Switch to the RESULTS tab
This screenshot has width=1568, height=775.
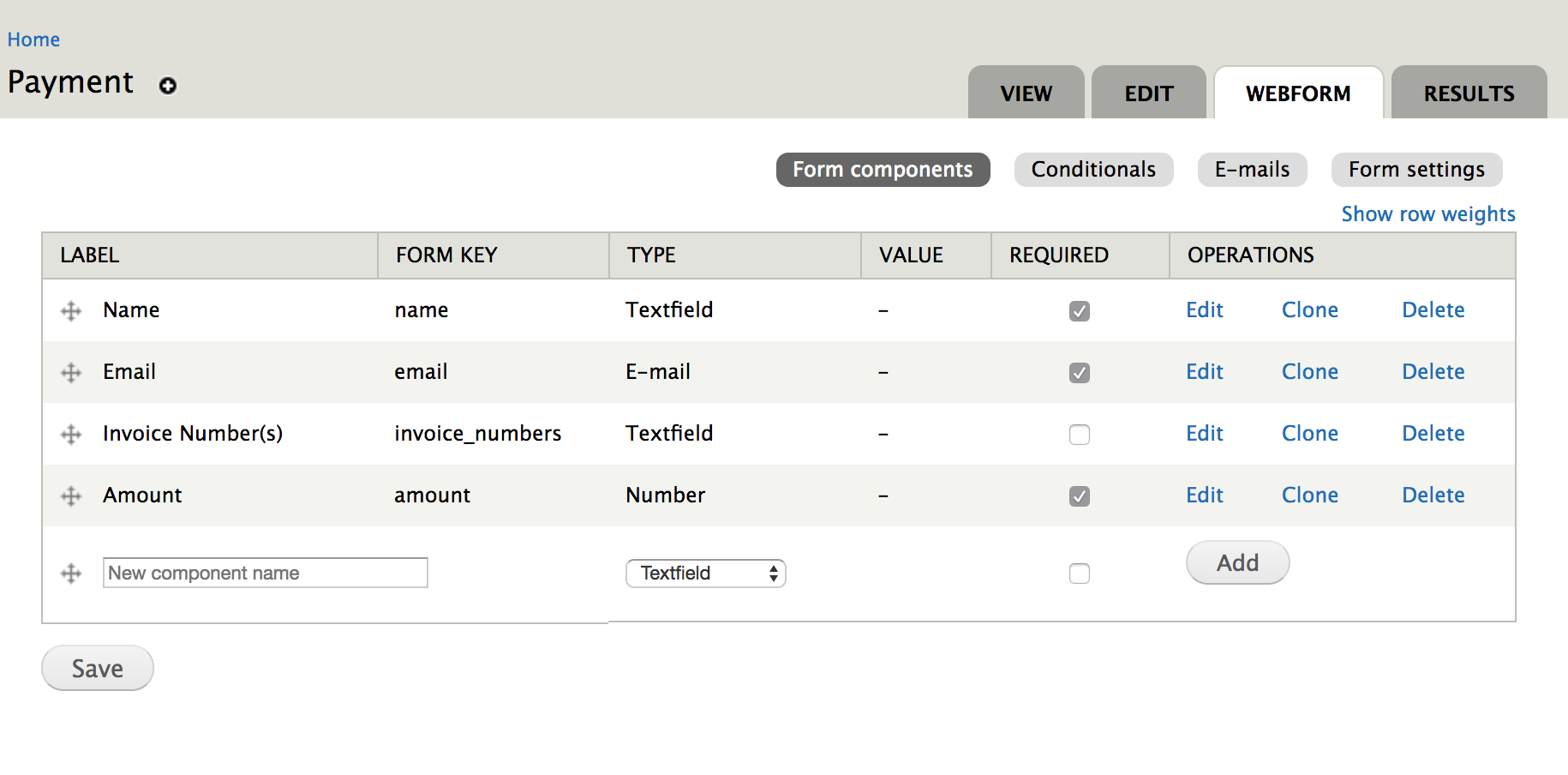click(1469, 93)
